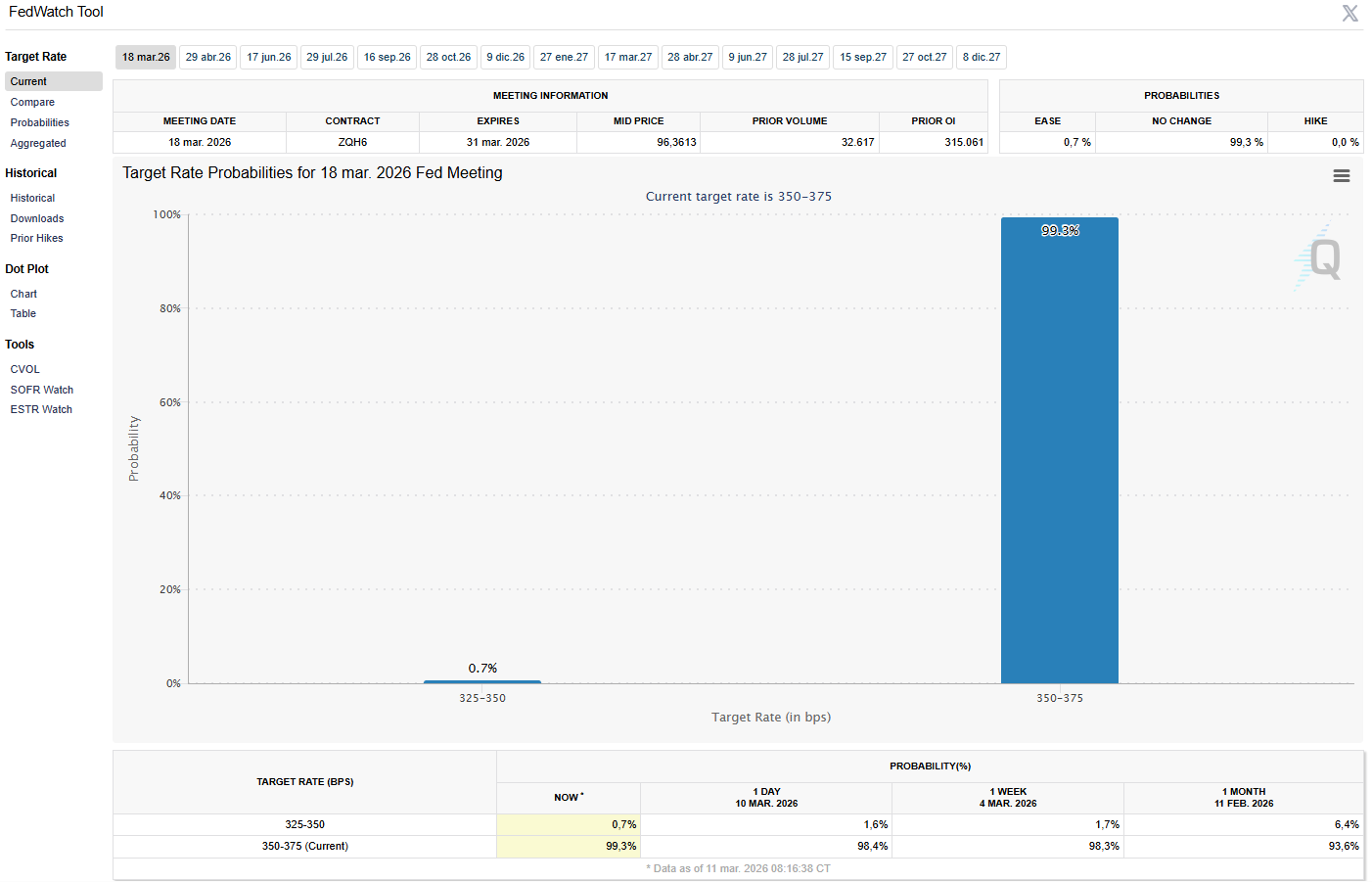The width and height of the screenshot is (1372, 882).
Task: Open SOFR Watch tool
Action: point(41,391)
